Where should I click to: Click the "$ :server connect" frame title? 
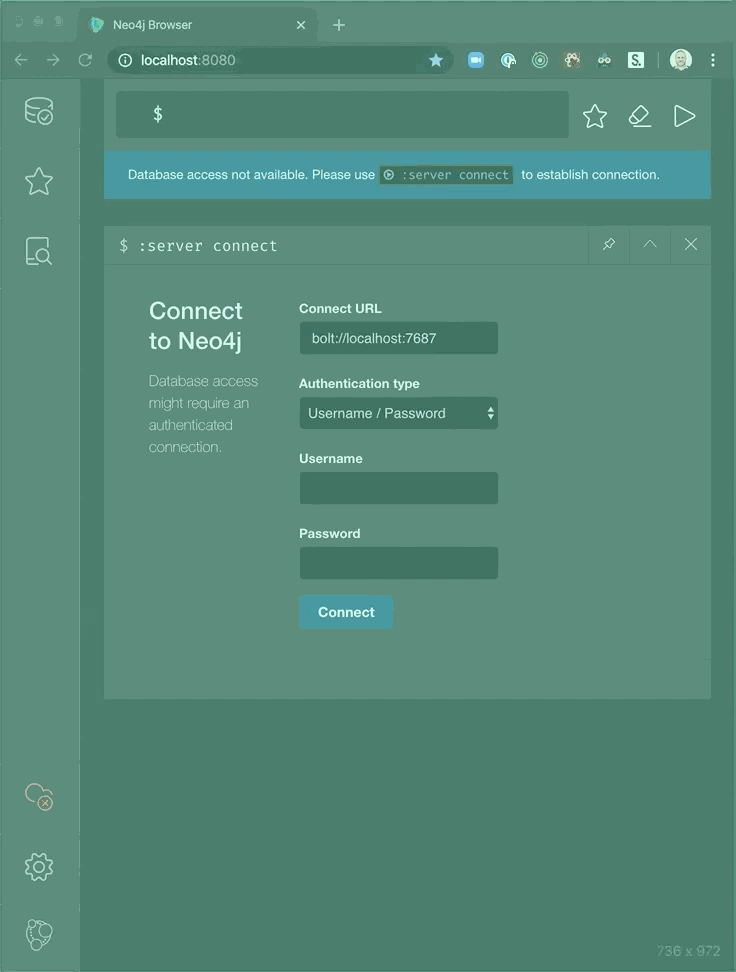pos(198,245)
